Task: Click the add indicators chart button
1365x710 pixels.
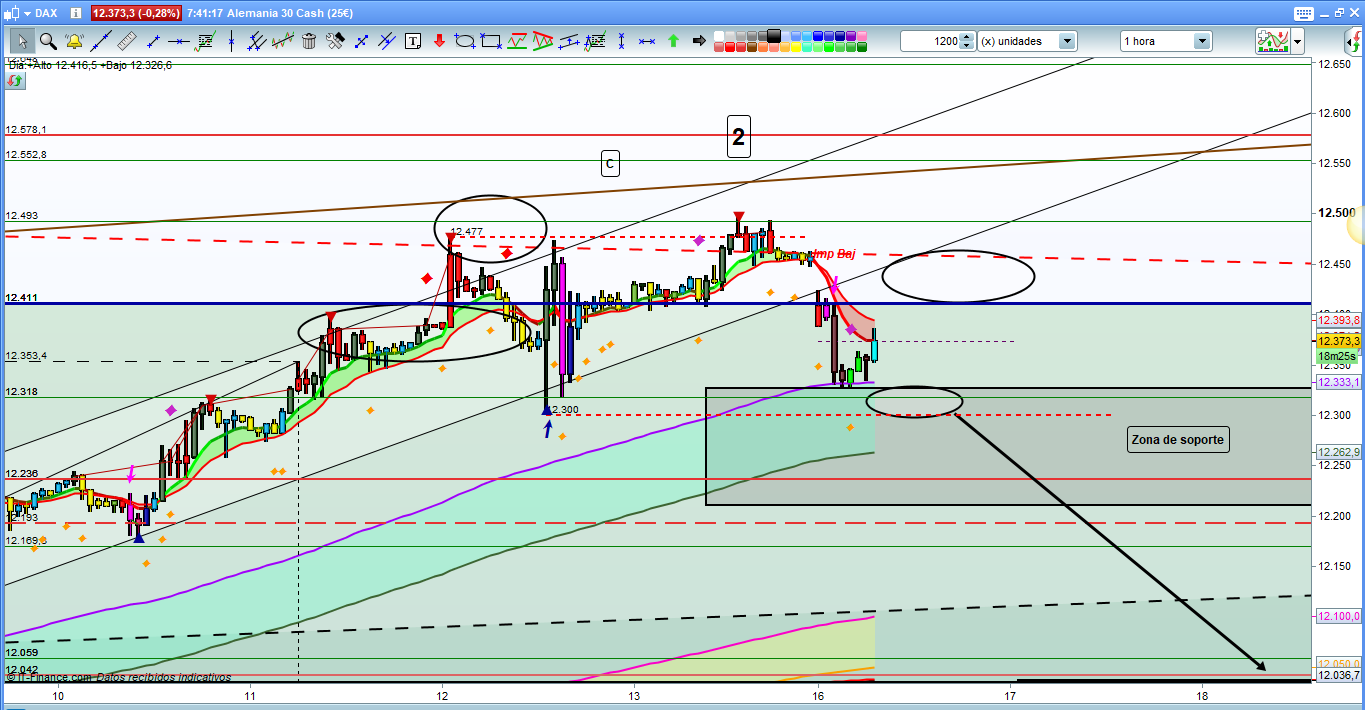Action: click(1272, 41)
